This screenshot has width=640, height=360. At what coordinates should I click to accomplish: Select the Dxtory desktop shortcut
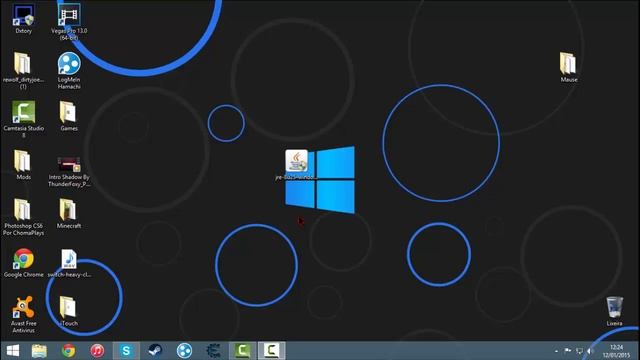(x=23, y=18)
